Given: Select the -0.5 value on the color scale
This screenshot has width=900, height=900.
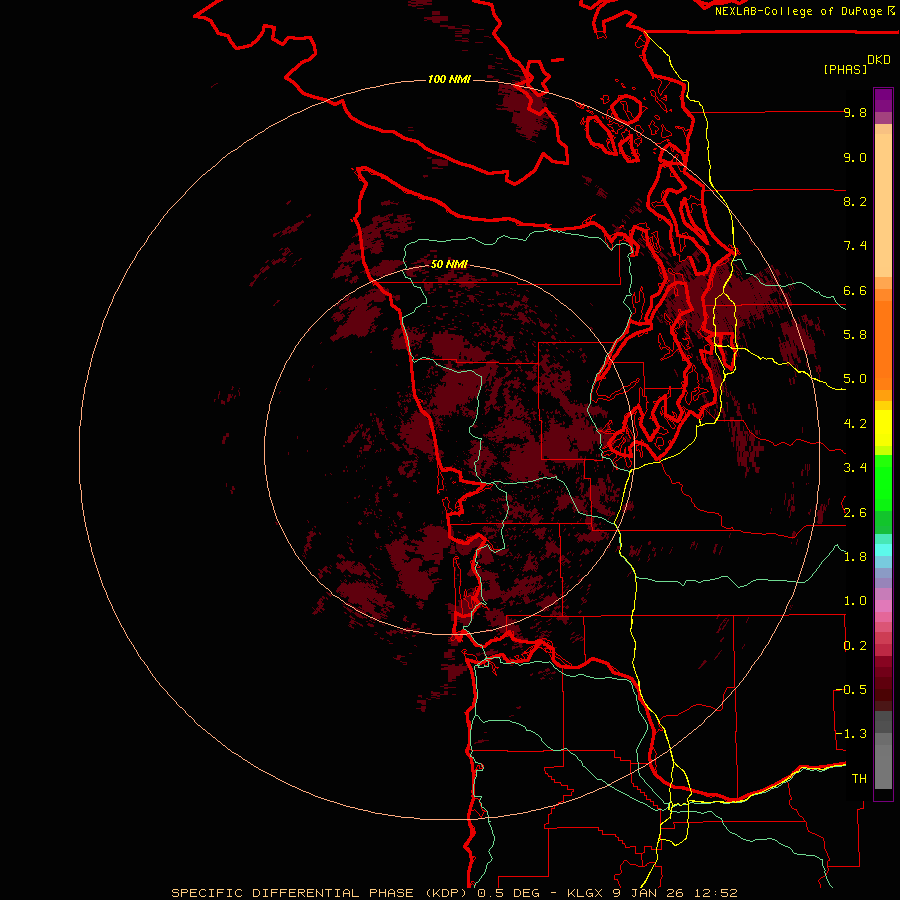Looking at the screenshot, I should (851, 689).
